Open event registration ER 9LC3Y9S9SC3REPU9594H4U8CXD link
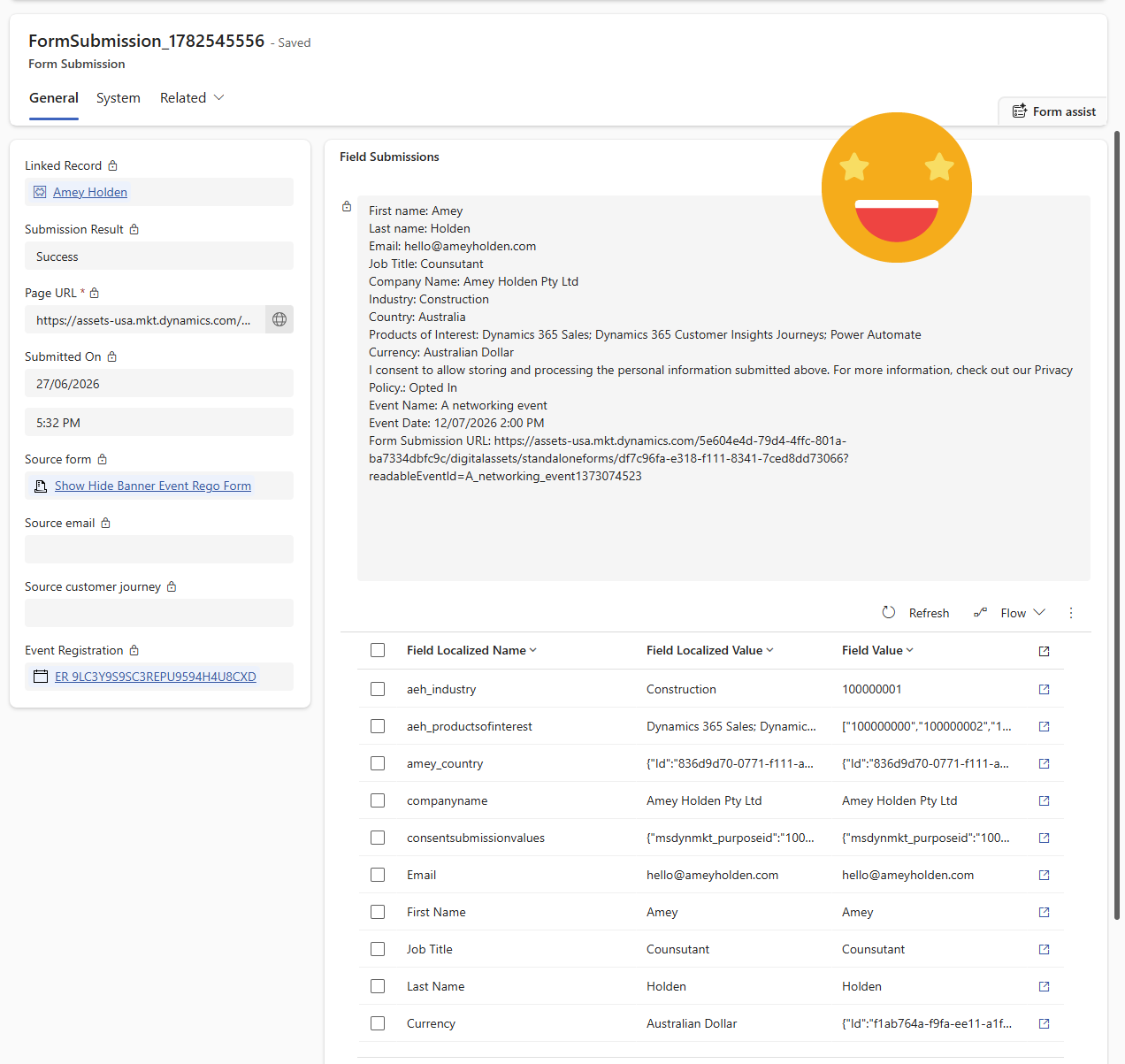Screen dimensions: 1125x1064 tap(156, 677)
